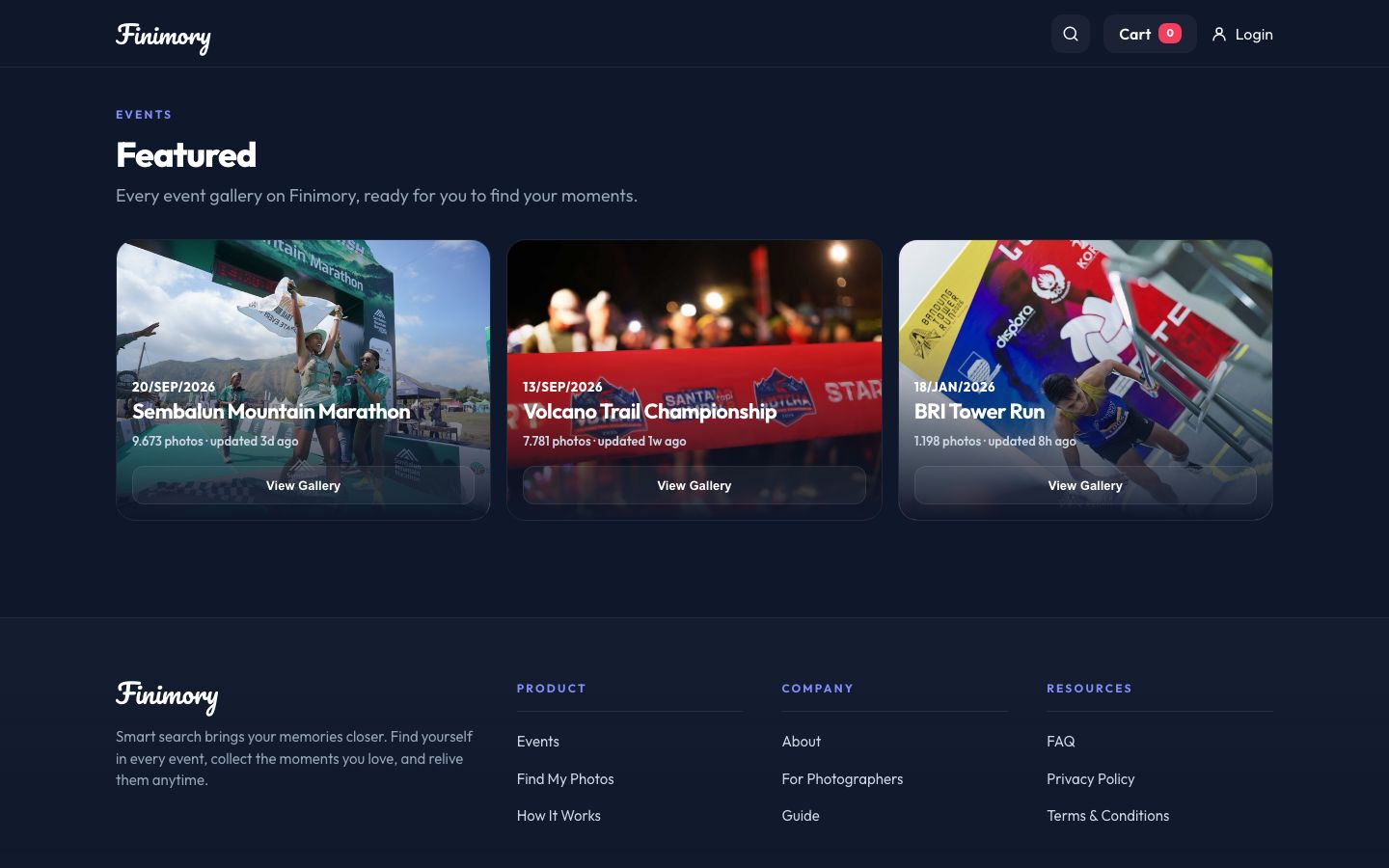Click the PRODUCT footer heading

point(552,689)
